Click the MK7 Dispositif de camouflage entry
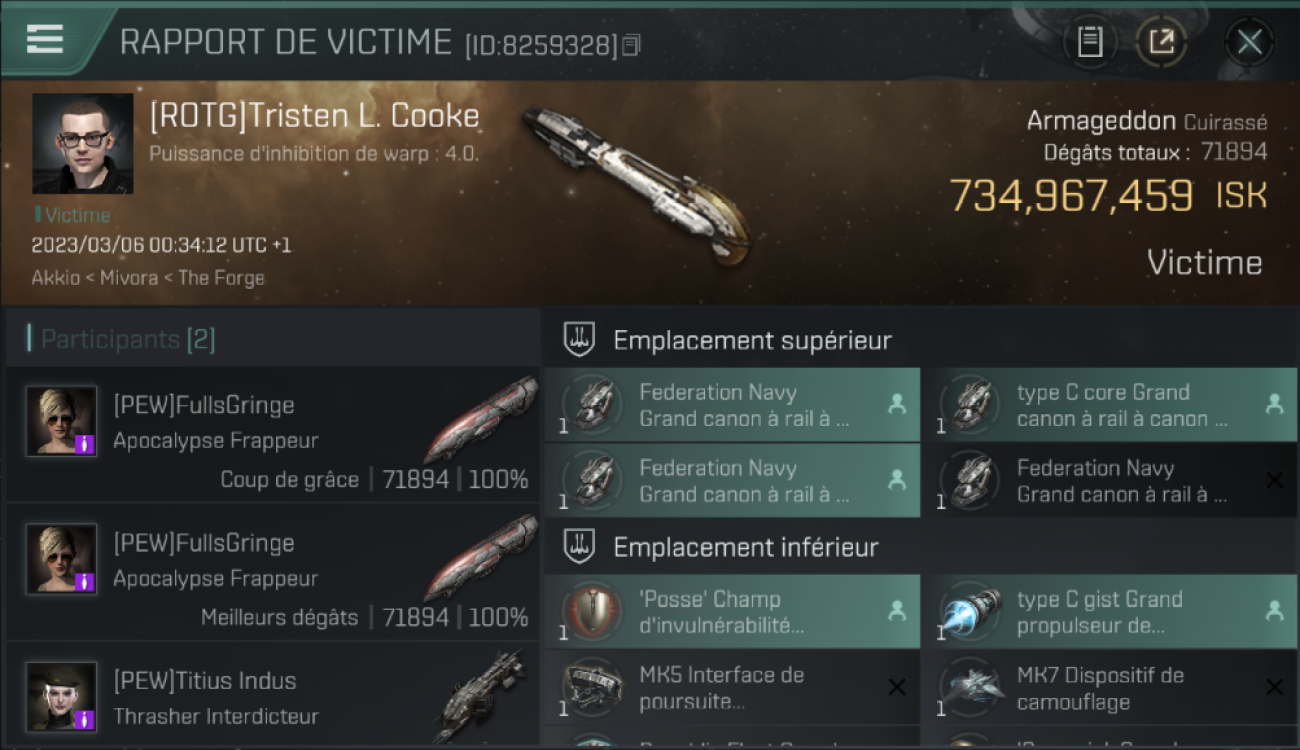 (1110, 688)
